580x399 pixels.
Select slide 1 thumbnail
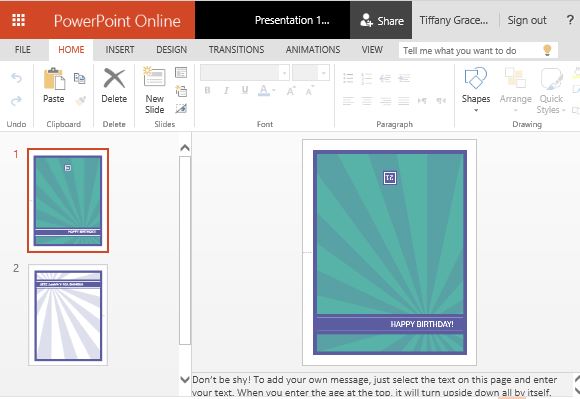[x=68, y=200]
